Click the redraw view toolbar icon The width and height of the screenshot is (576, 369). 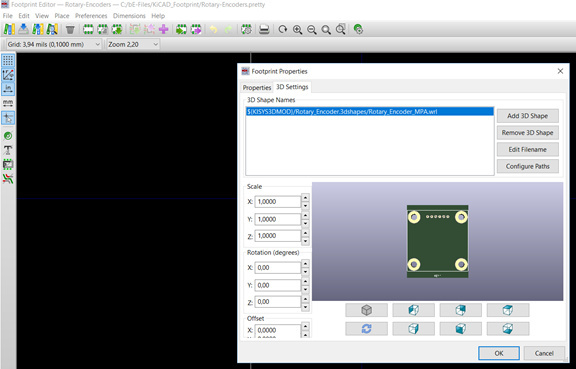(x=282, y=29)
